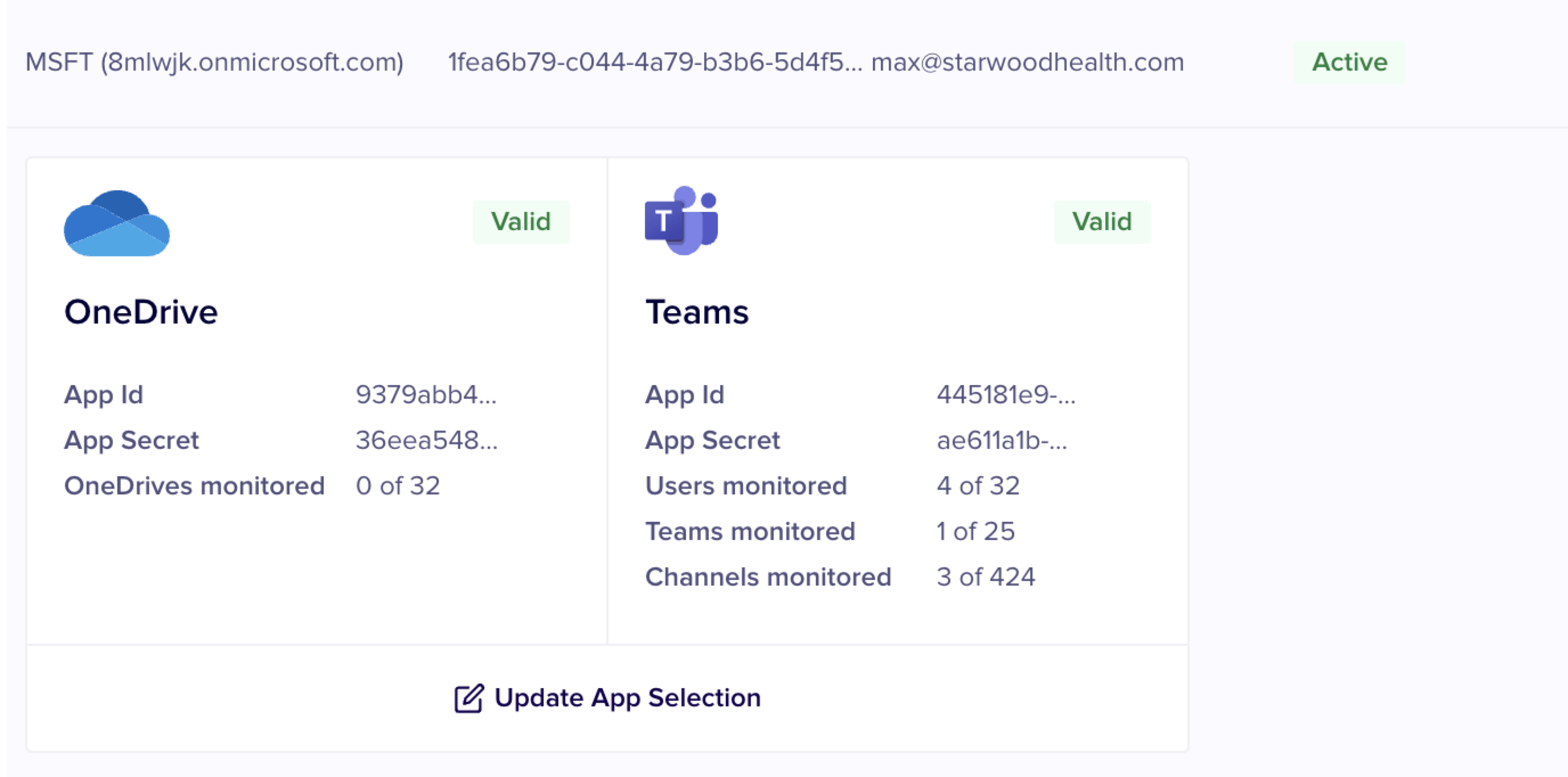Viewport: 1568px width, 777px height.
Task: Click the pencil edit icon
Action: 468,697
